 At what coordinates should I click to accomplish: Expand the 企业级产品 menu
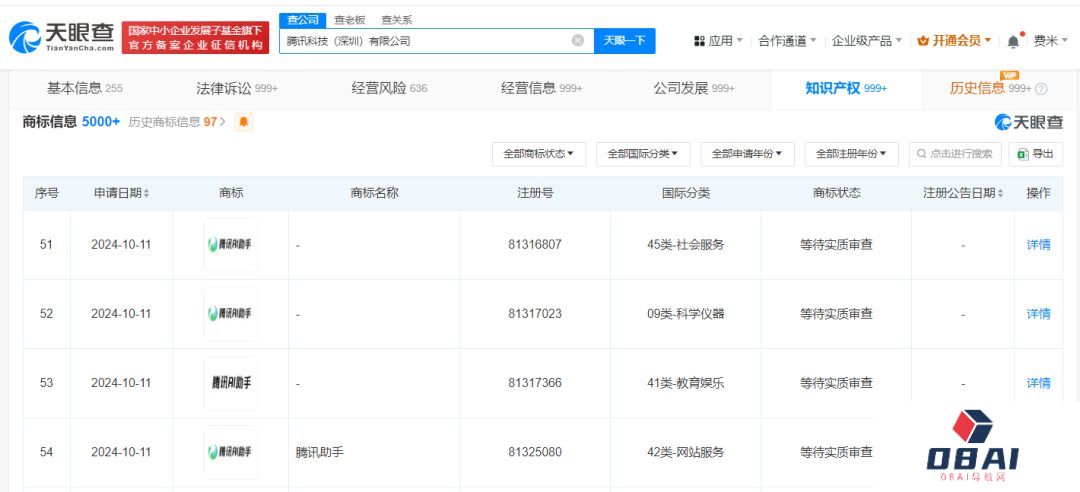click(866, 41)
